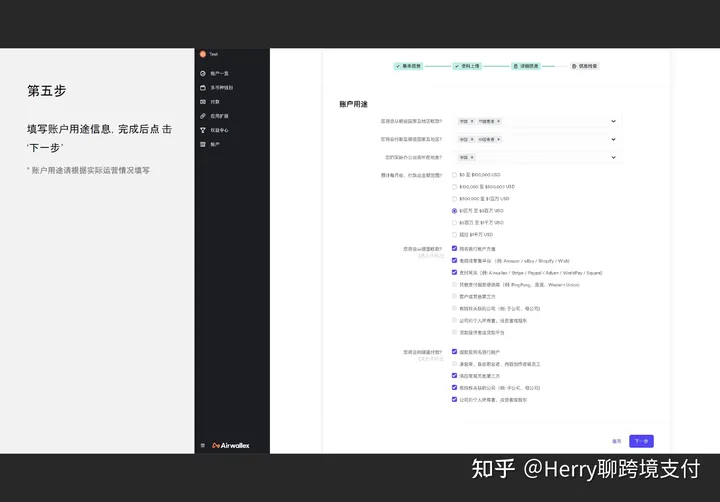The width and height of the screenshot is (720, 502).
Task: Uncheck the Amazon / eBay / Shopify / Wish checkbox
Action: pyautogui.click(x=454, y=260)
